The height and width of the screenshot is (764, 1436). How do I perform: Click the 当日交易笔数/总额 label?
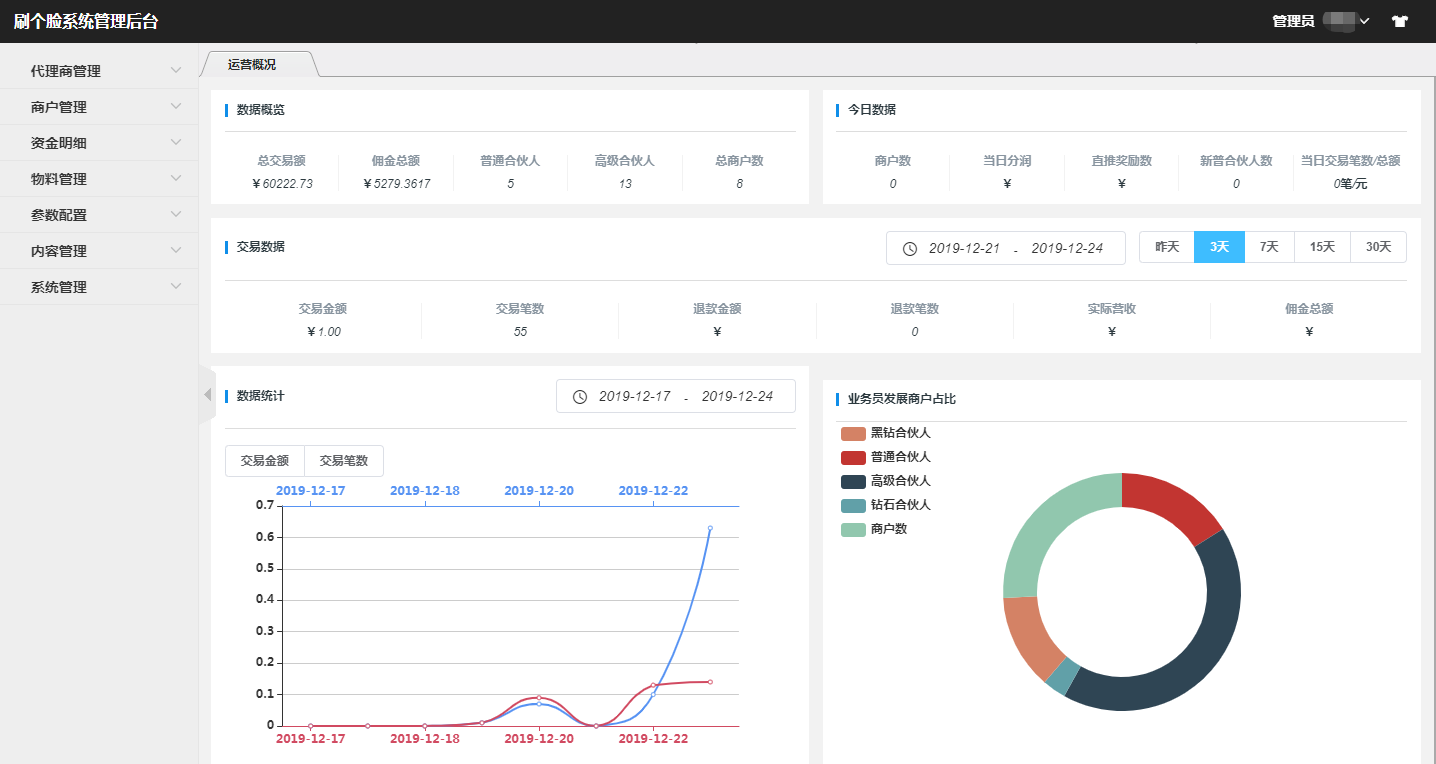point(1349,160)
